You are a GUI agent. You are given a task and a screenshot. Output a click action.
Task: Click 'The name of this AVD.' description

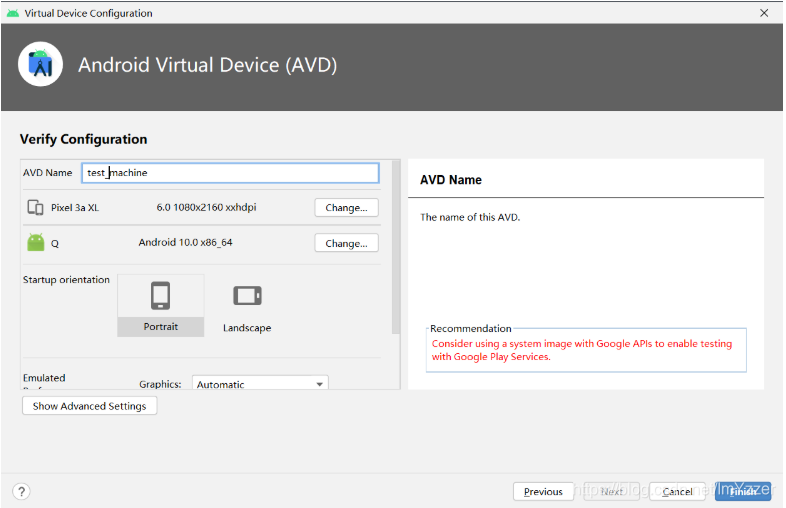tap(470, 217)
